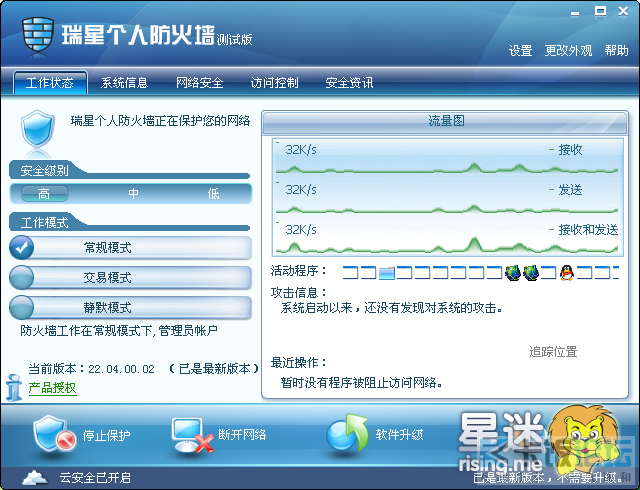Click 断开网络 to disconnect network
The height and width of the screenshot is (490, 640).
[219, 435]
